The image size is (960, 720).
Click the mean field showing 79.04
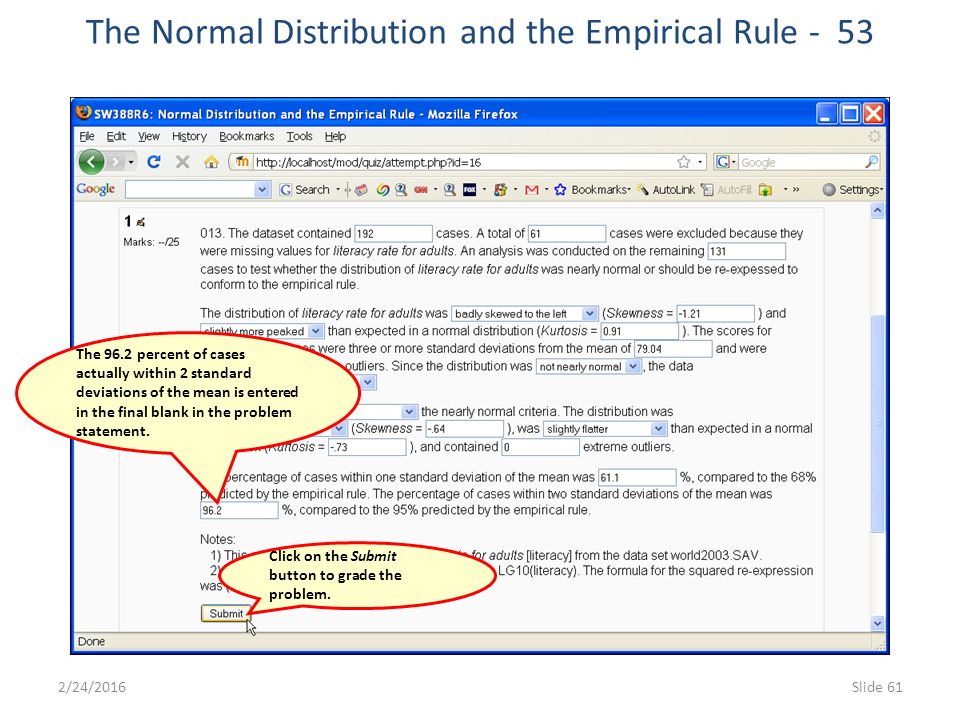click(x=673, y=348)
